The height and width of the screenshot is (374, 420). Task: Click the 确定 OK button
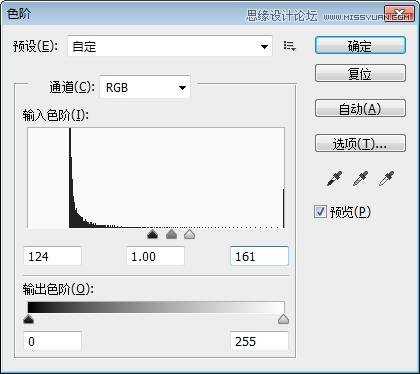(x=360, y=45)
